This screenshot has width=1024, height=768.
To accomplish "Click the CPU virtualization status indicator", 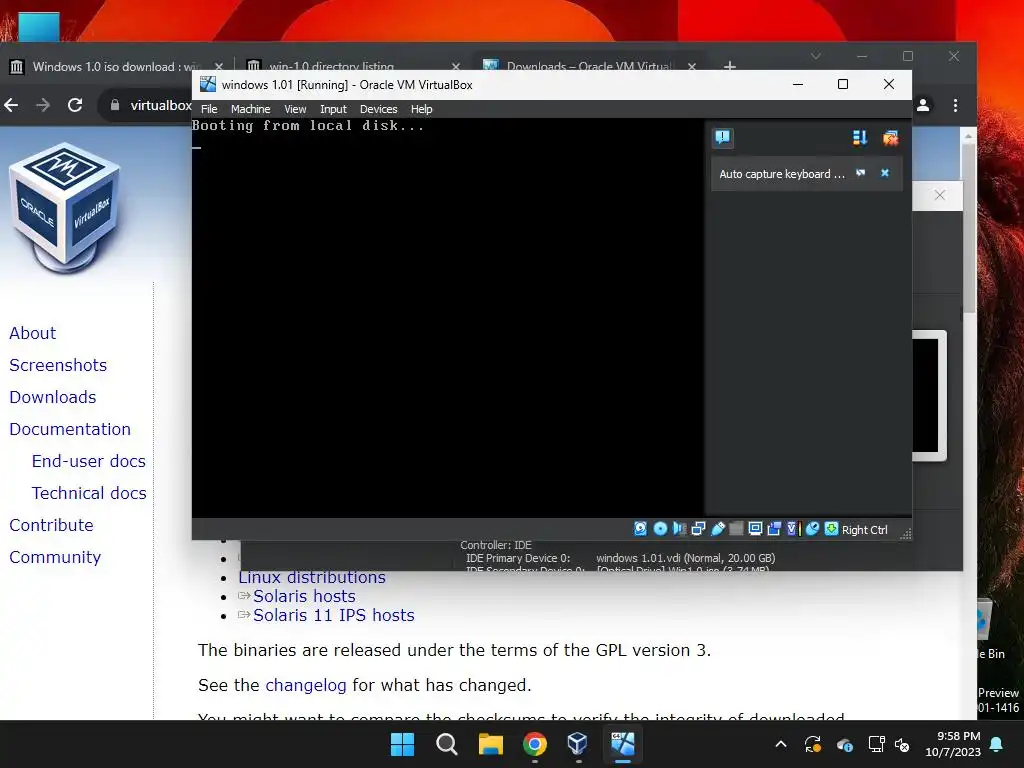I will coord(793,529).
